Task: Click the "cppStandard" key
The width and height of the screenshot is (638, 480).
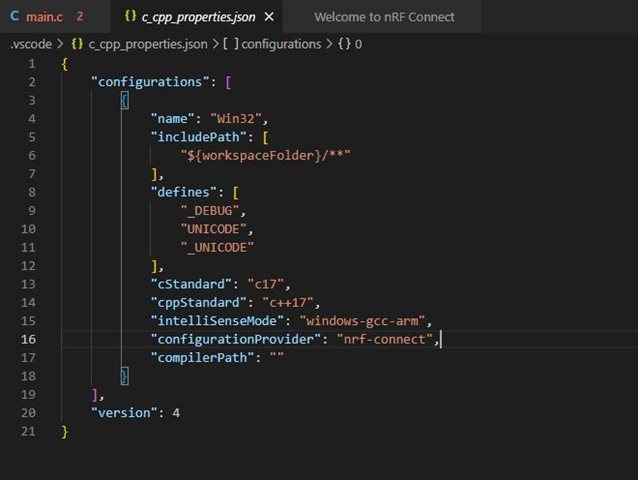Action: (x=199, y=302)
